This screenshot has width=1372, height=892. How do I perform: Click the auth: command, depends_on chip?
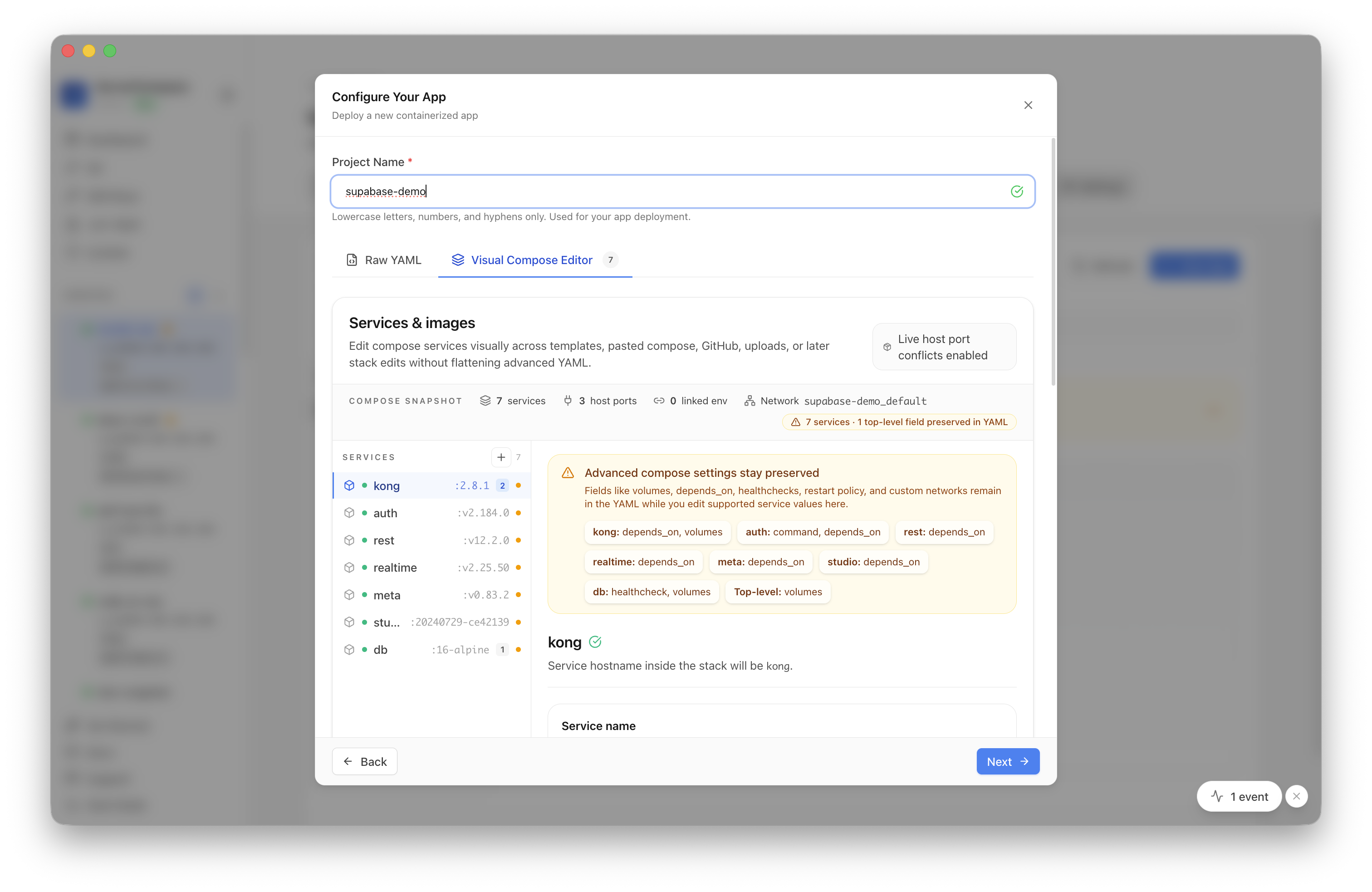pyautogui.click(x=813, y=532)
